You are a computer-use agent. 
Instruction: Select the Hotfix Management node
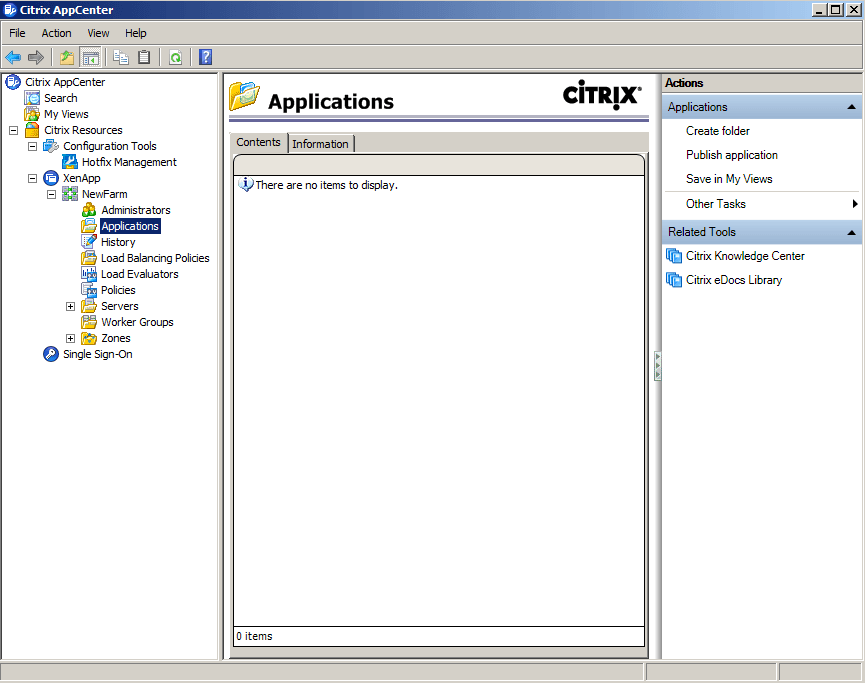(x=129, y=161)
